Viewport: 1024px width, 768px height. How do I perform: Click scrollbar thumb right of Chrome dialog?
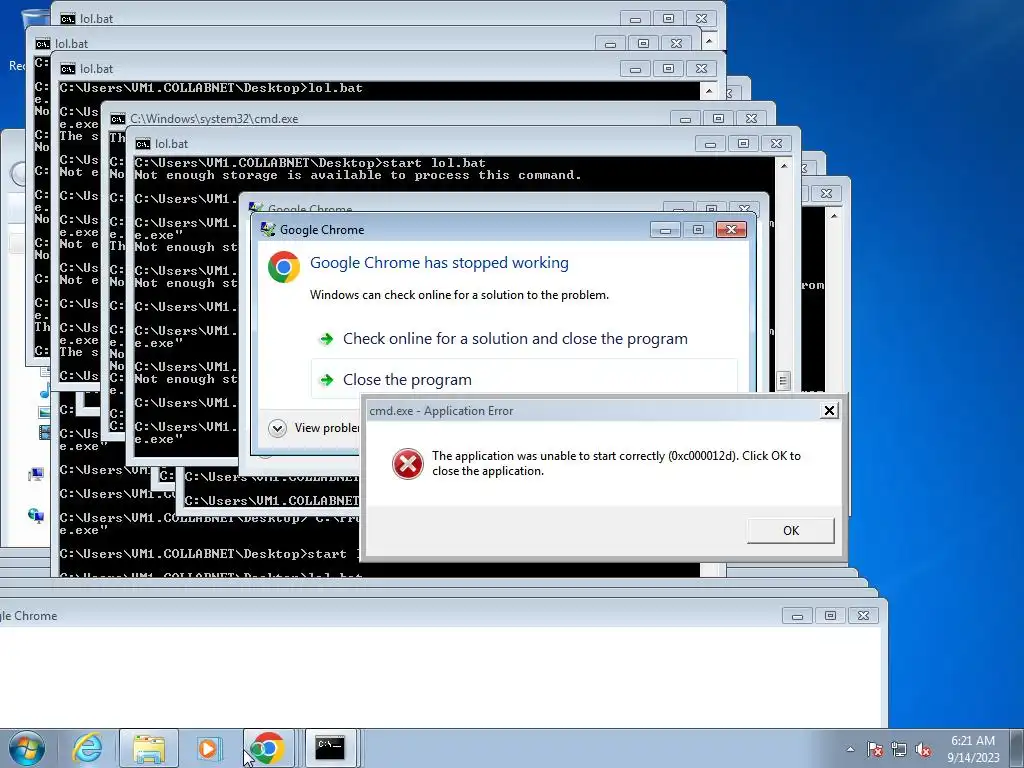[x=784, y=380]
